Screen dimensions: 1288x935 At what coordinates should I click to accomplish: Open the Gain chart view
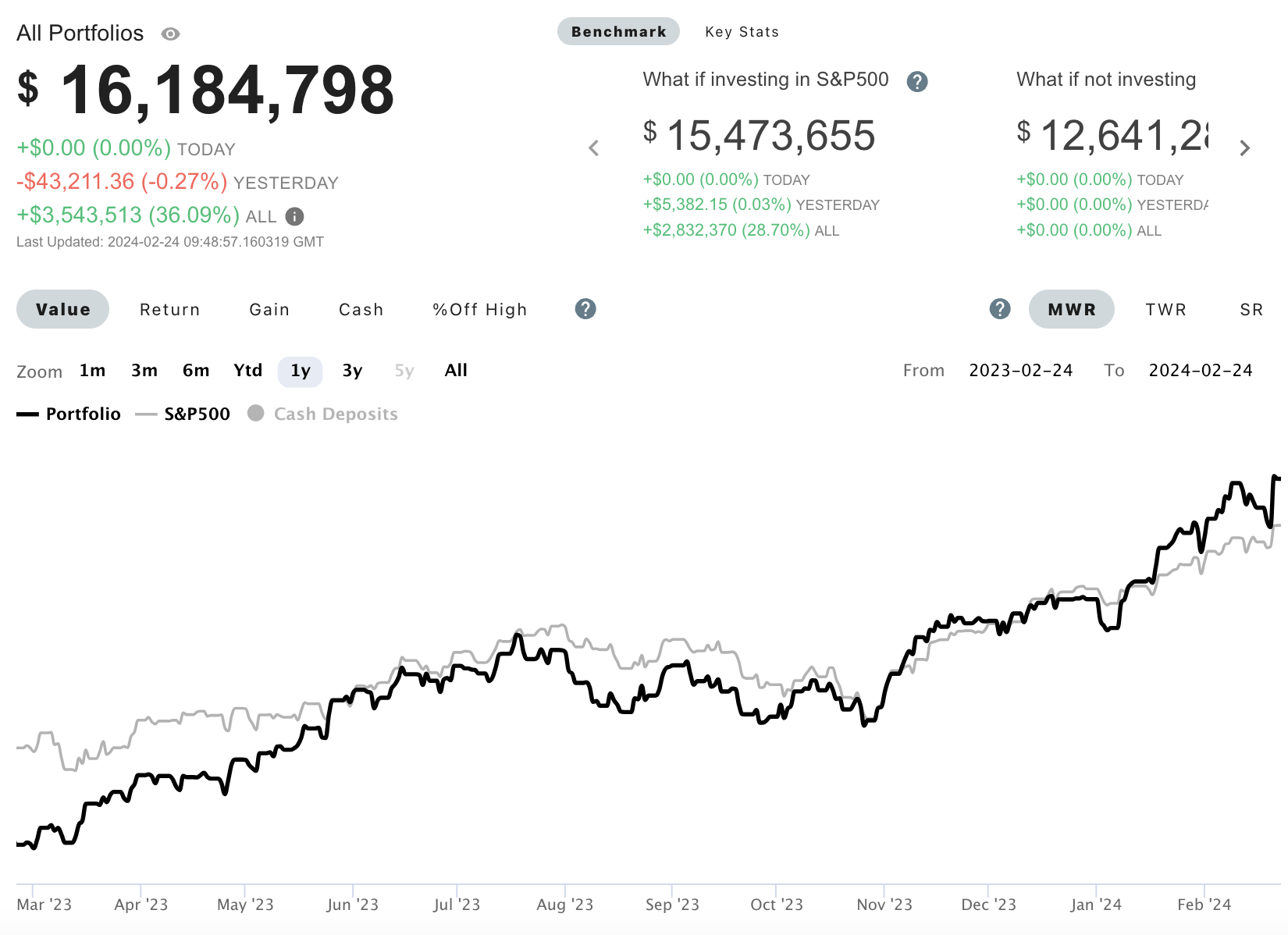click(x=269, y=309)
